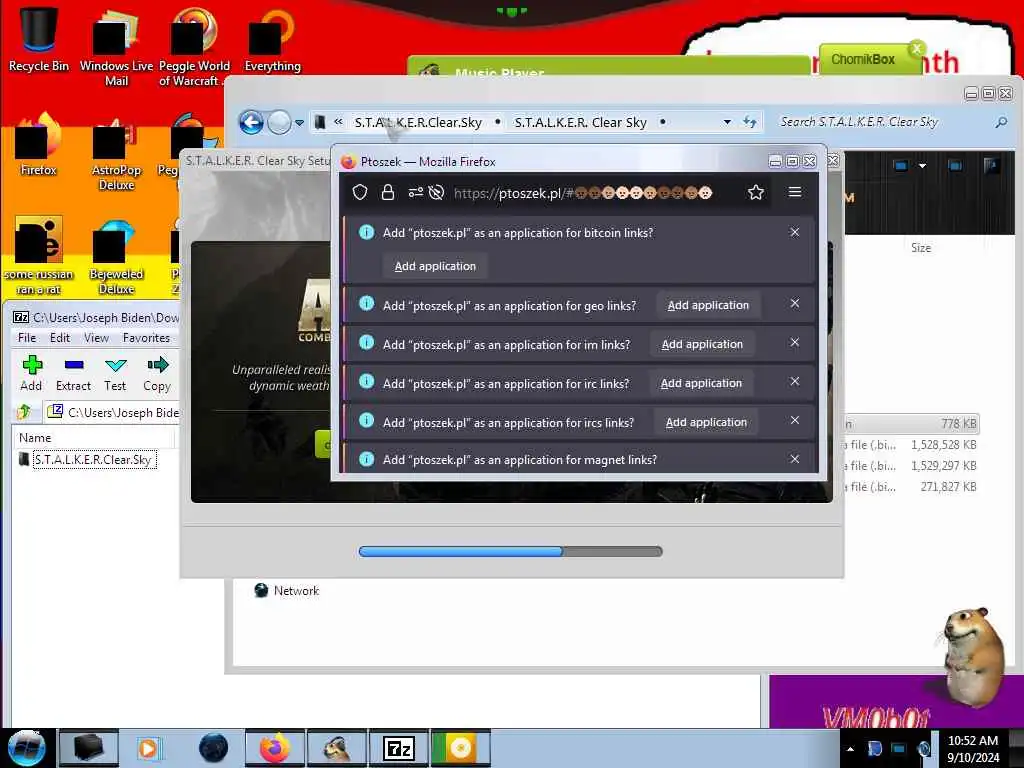Open the Favorites menu in 7-Zip
The width and height of the screenshot is (1024, 768).
coord(146,338)
